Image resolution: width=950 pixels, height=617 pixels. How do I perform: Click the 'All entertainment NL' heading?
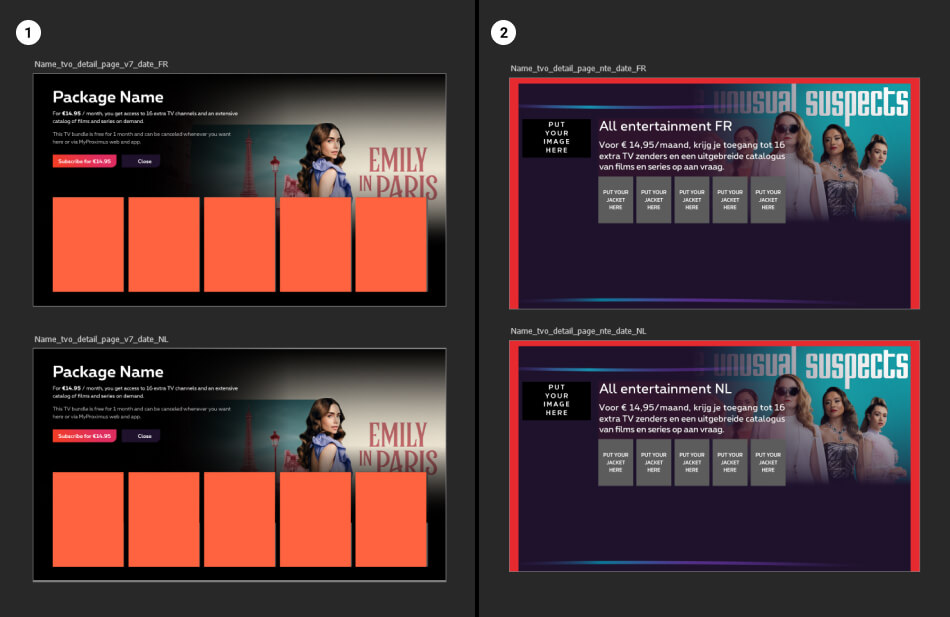665,388
